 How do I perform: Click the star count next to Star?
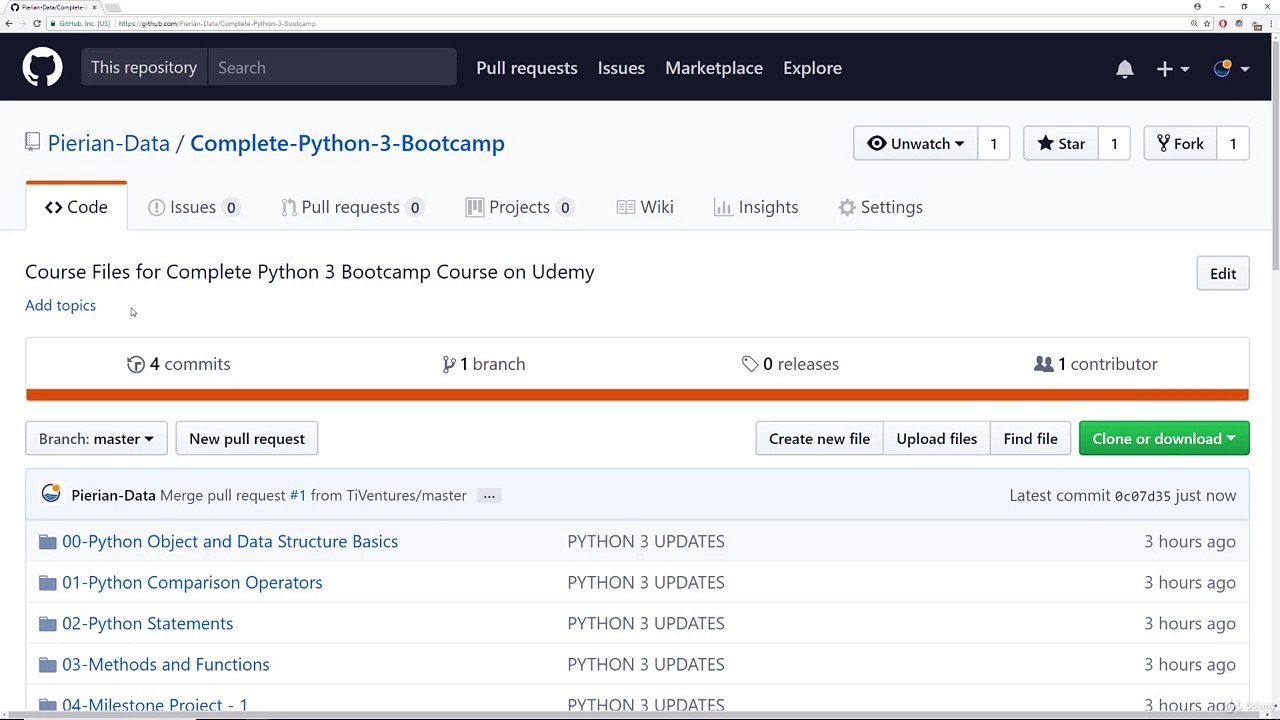(x=1114, y=143)
